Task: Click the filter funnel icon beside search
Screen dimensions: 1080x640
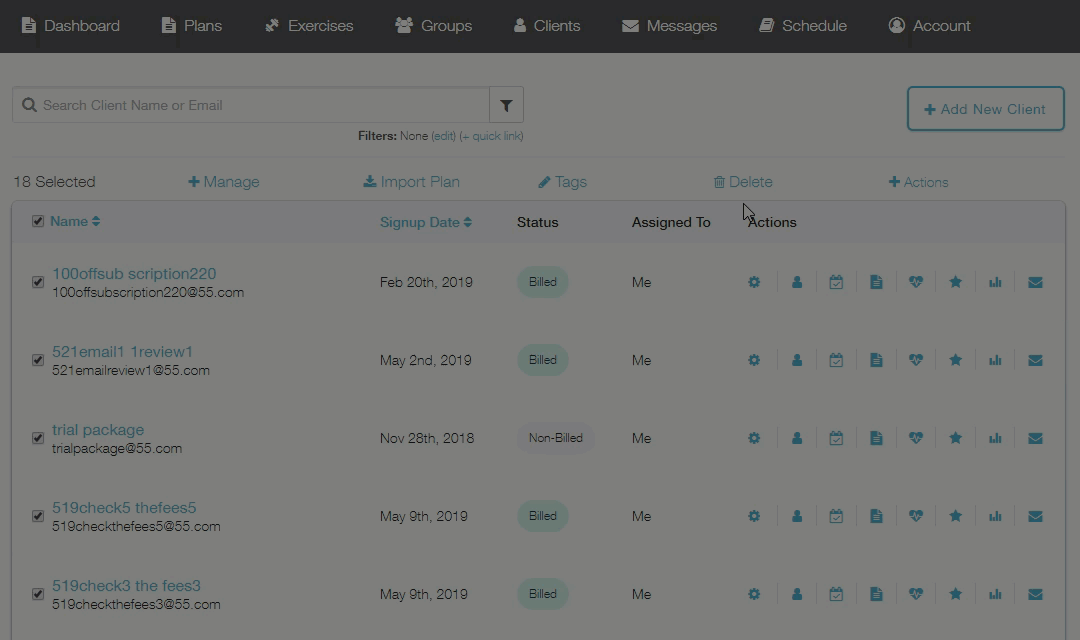Action: pos(506,105)
